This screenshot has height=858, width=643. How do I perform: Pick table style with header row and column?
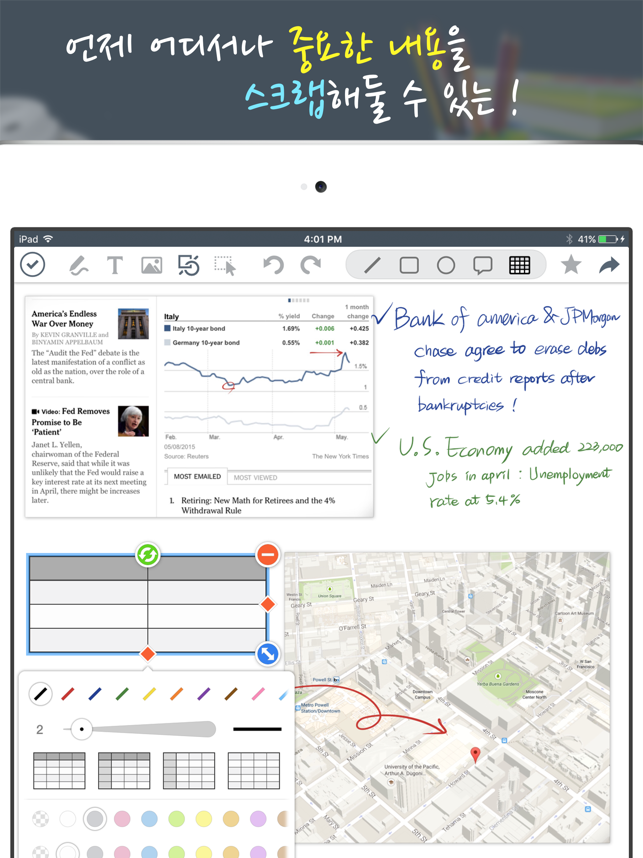tap(124, 770)
